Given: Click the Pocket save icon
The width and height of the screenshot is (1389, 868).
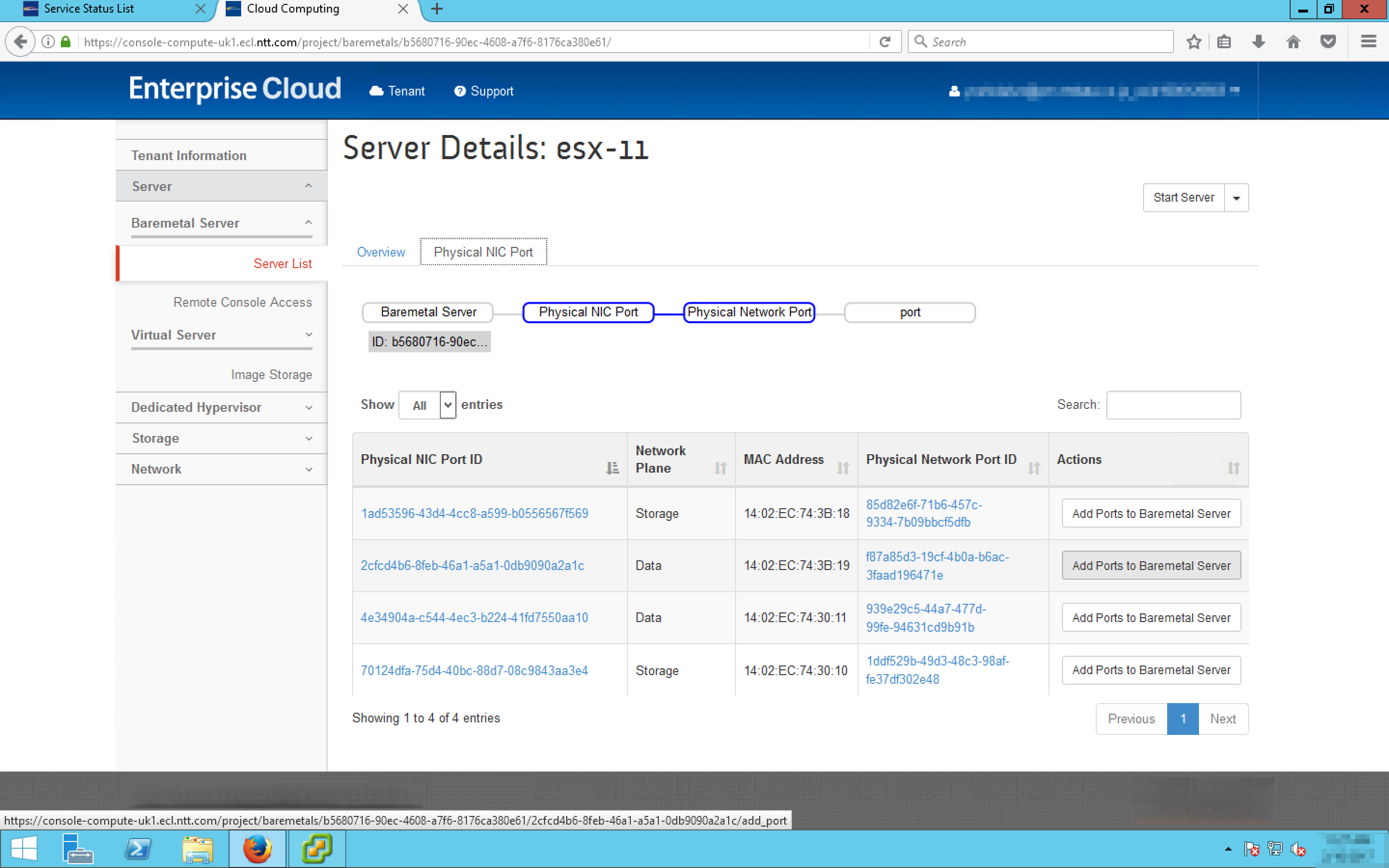Looking at the screenshot, I should click(1328, 42).
